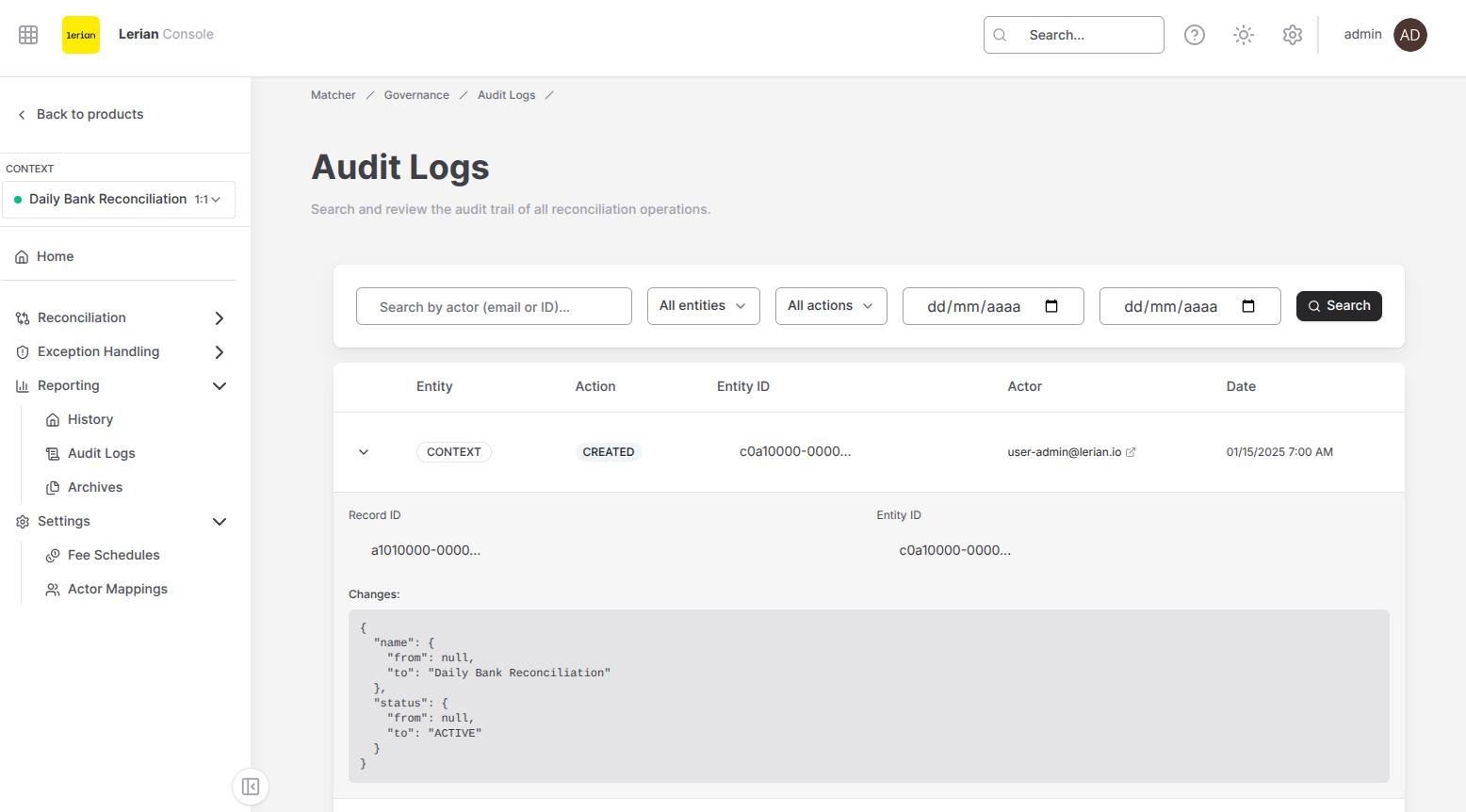Viewport: 1466px width, 812px height.
Task: Open the Daily Bank Reconciliation context selector
Action: [x=119, y=200]
